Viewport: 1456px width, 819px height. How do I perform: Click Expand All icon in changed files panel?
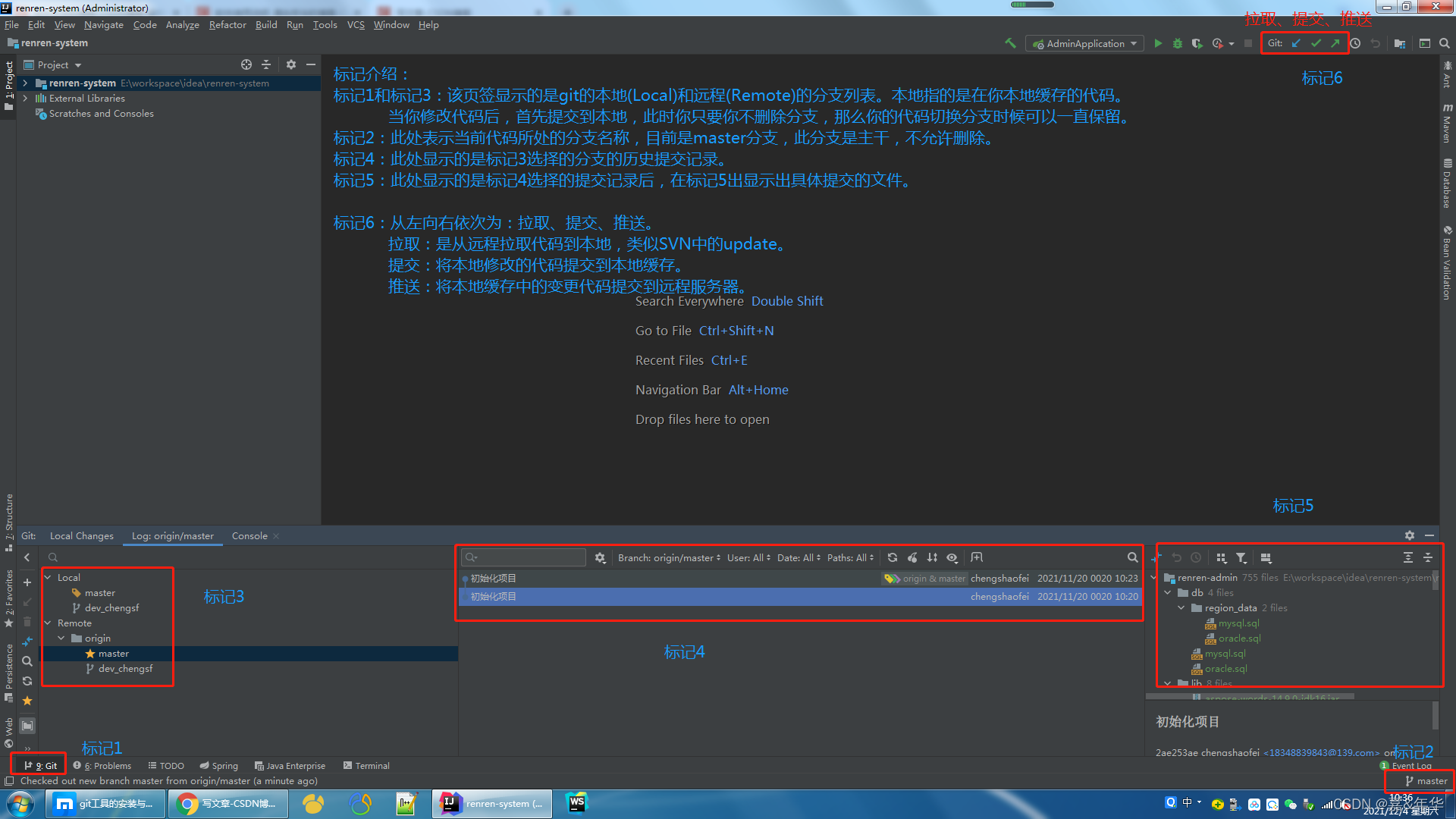(1408, 557)
